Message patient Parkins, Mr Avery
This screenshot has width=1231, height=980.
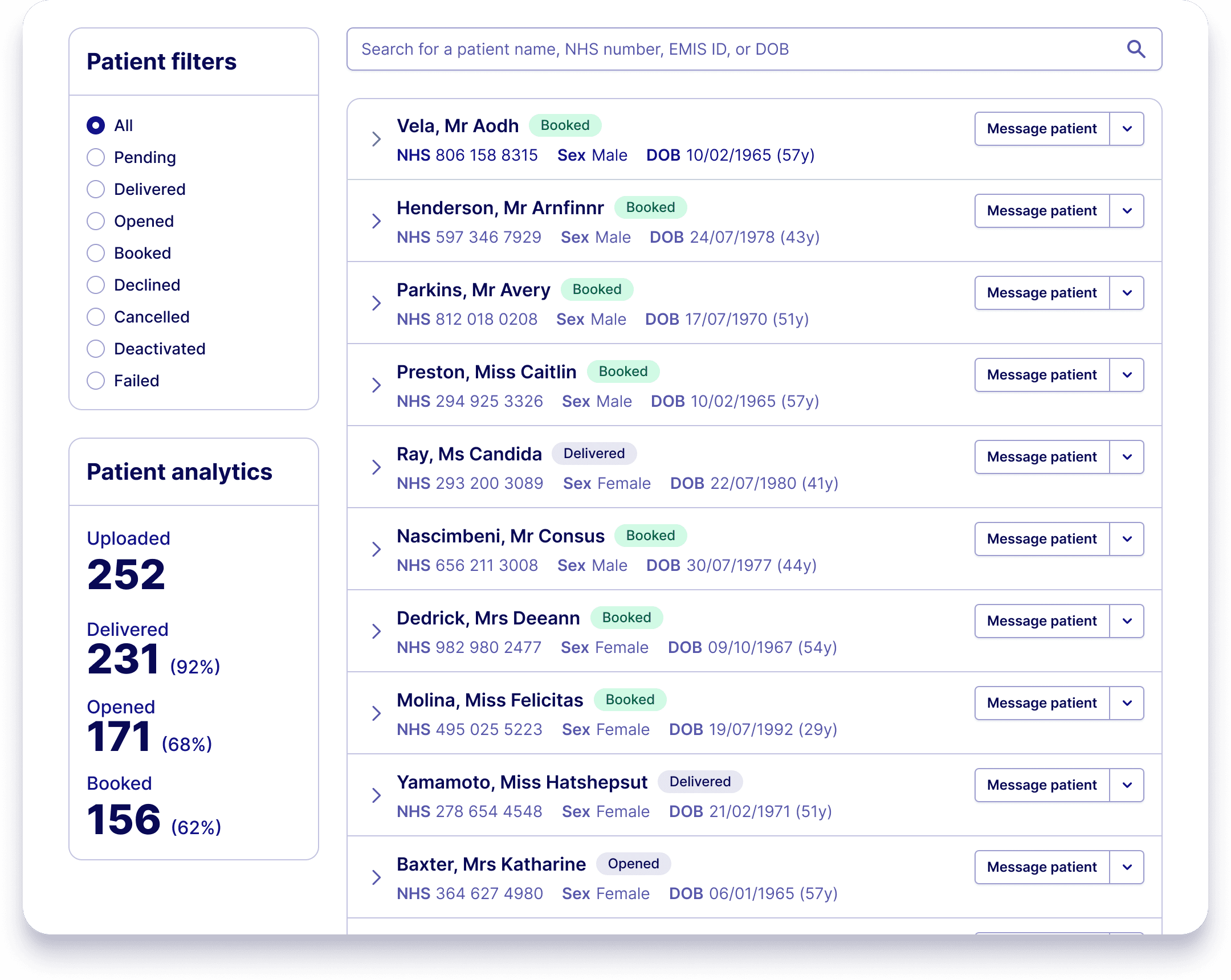coord(1041,293)
